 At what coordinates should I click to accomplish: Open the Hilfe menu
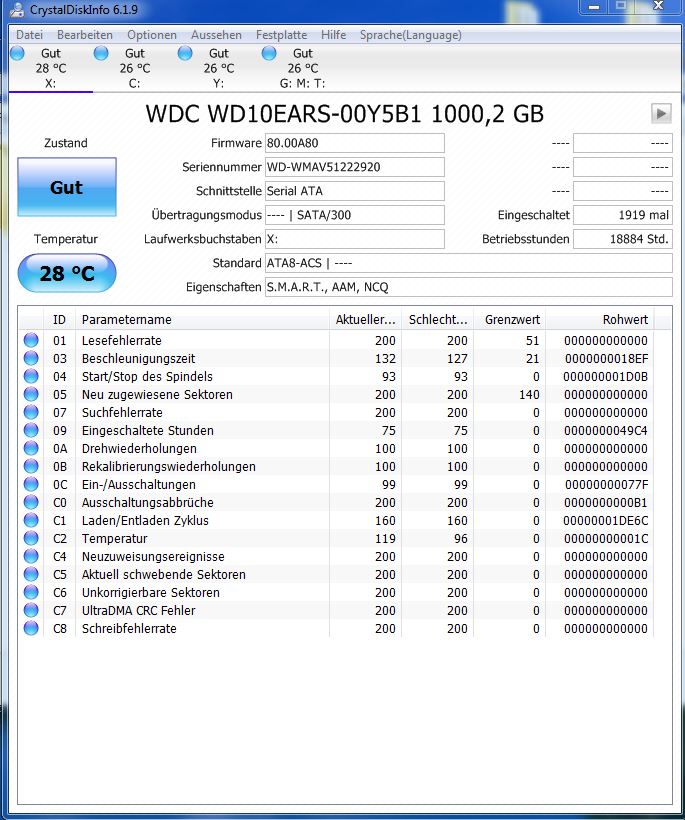point(333,35)
